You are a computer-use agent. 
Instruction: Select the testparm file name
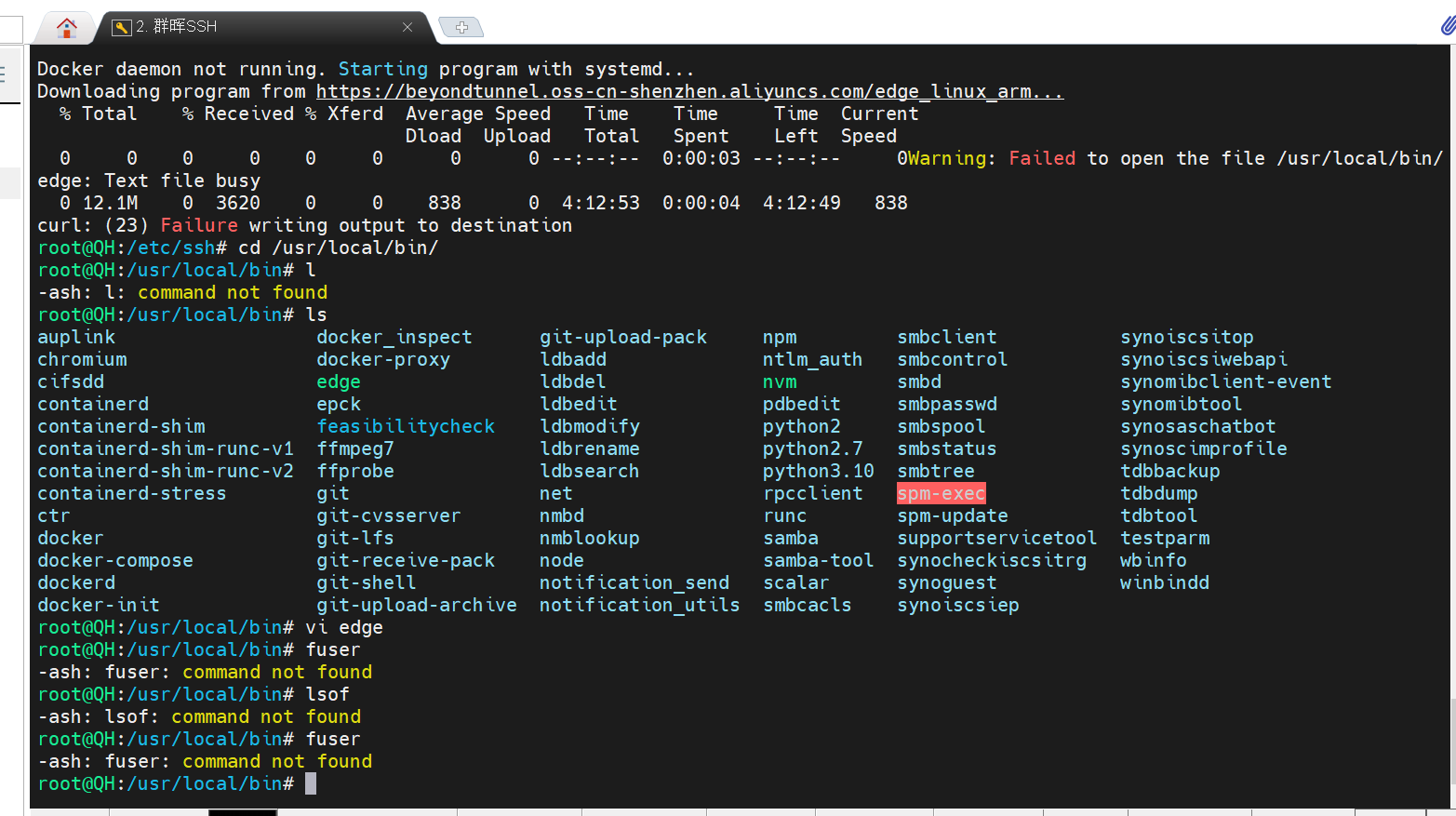click(x=1165, y=538)
